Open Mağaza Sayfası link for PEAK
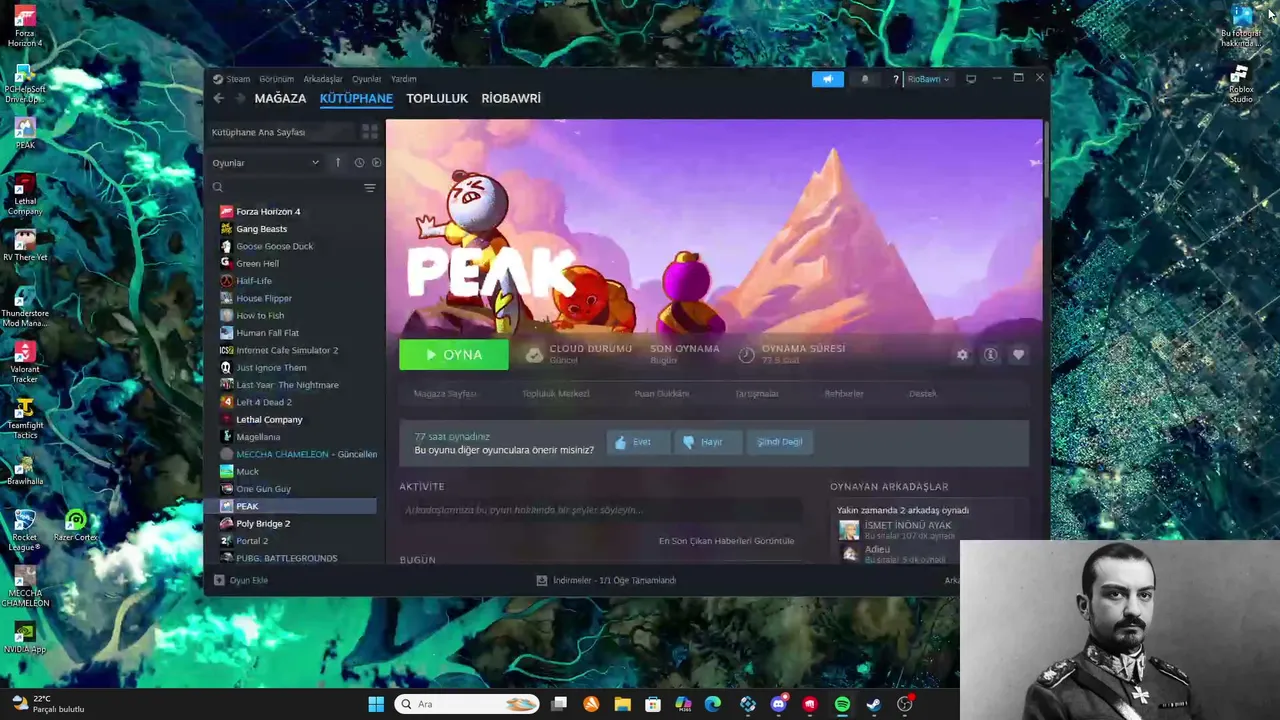Image resolution: width=1280 pixels, height=720 pixels. [445, 394]
